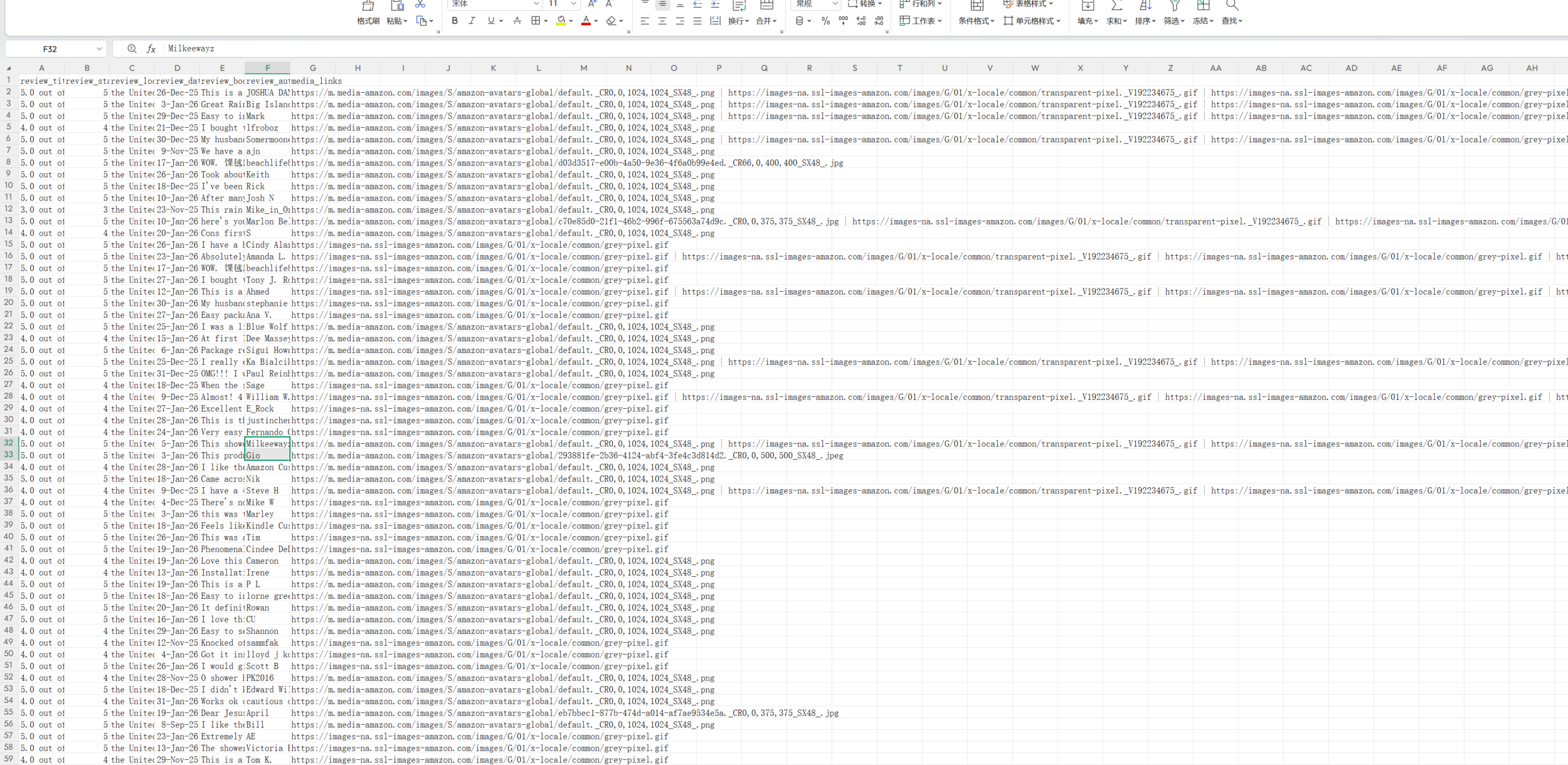
Task: Toggle center horizontal alignment
Action: pos(662,21)
